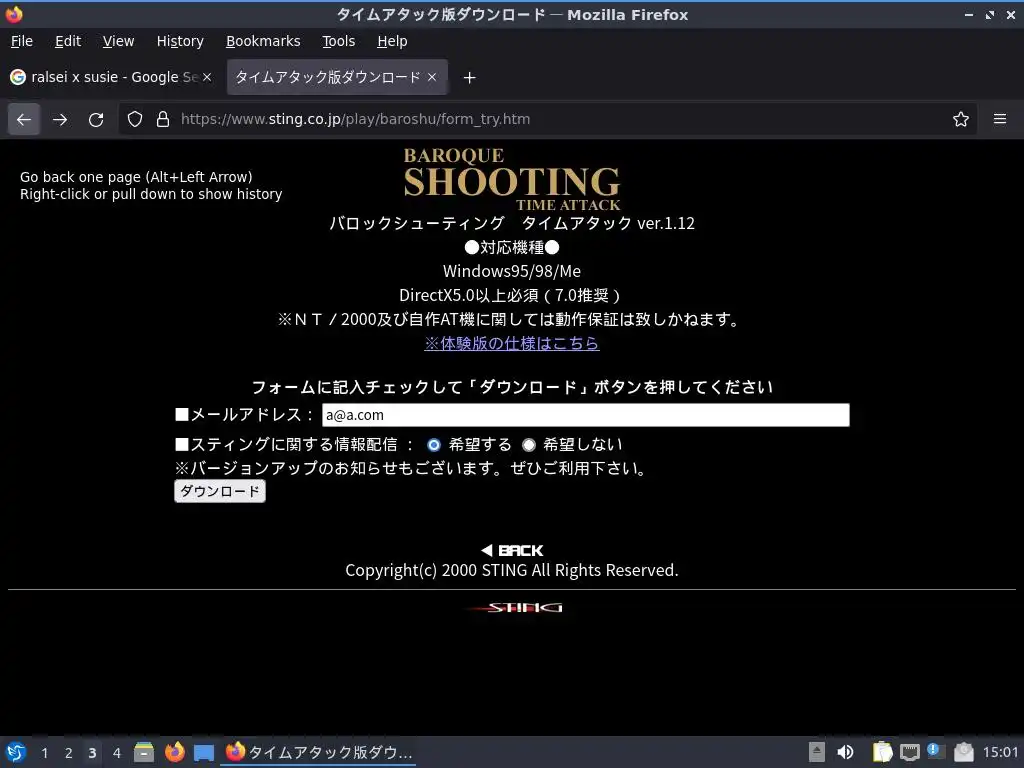Screen dimensions: 1024x768
Task: Close the タイムアタック版ダウンロード tab
Action: click(x=432, y=77)
